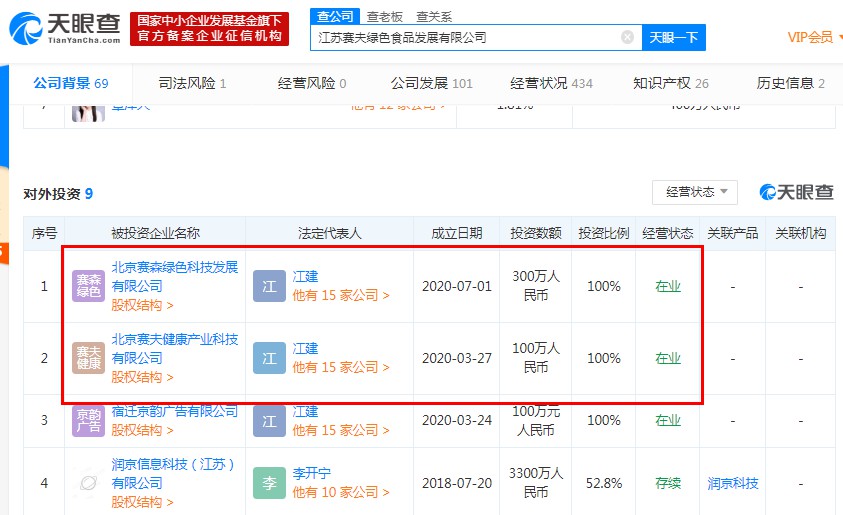843x515 pixels.
Task: View 股权结构 for 润京信息科技
Action: pyautogui.click(x=142, y=502)
